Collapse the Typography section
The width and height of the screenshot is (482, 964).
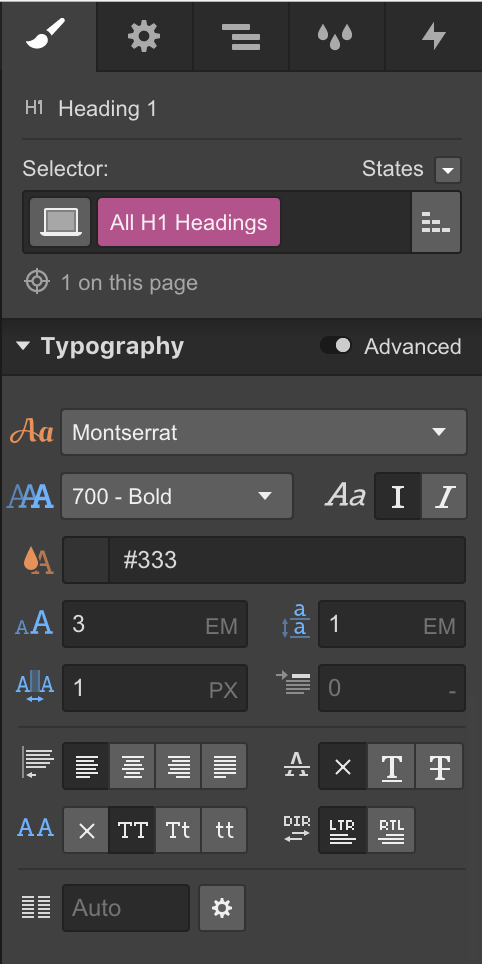pyautogui.click(x=23, y=346)
